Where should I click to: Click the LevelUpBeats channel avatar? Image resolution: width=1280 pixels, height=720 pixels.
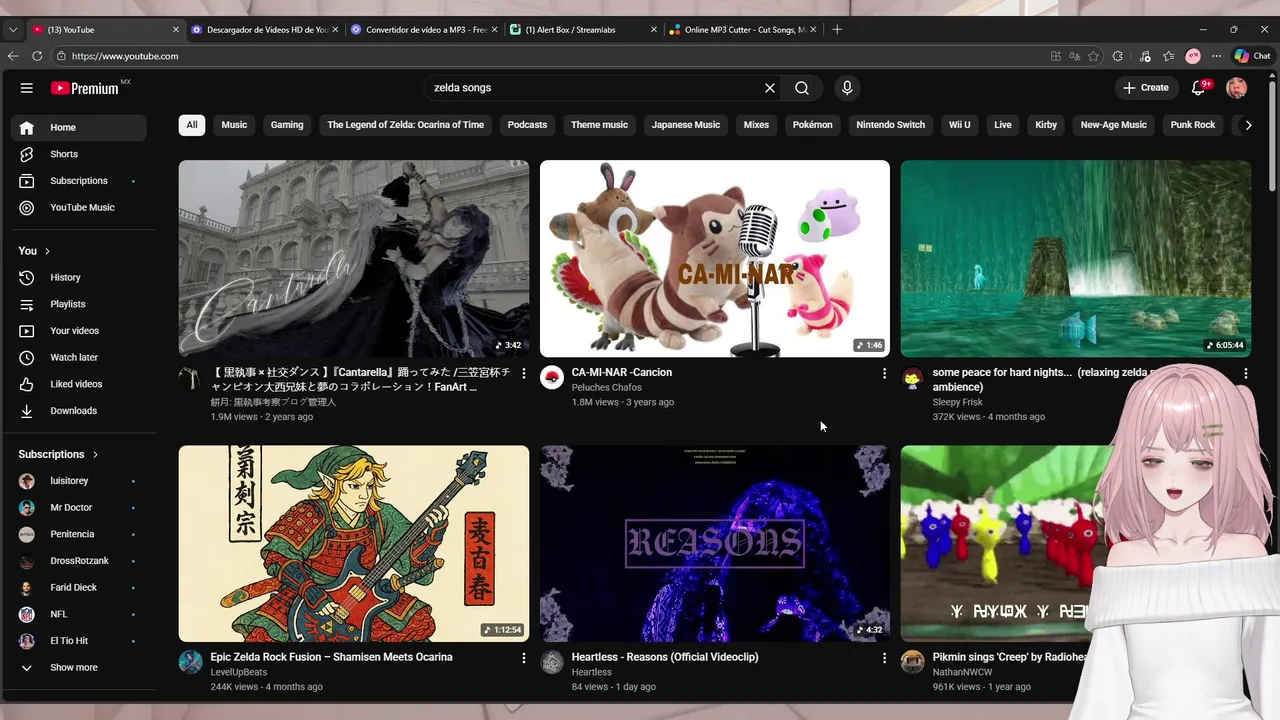tap(190, 662)
